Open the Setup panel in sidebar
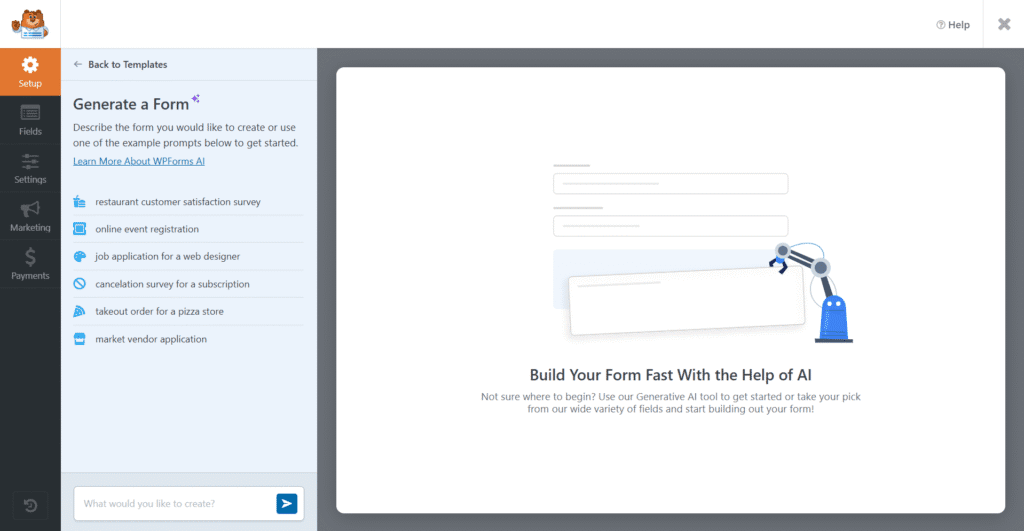1024x531 pixels. tap(30, 72)
